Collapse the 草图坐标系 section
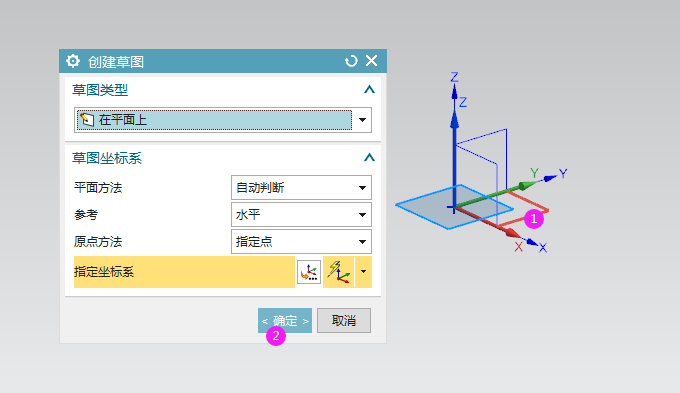680x393 pixels. (369, 157)
